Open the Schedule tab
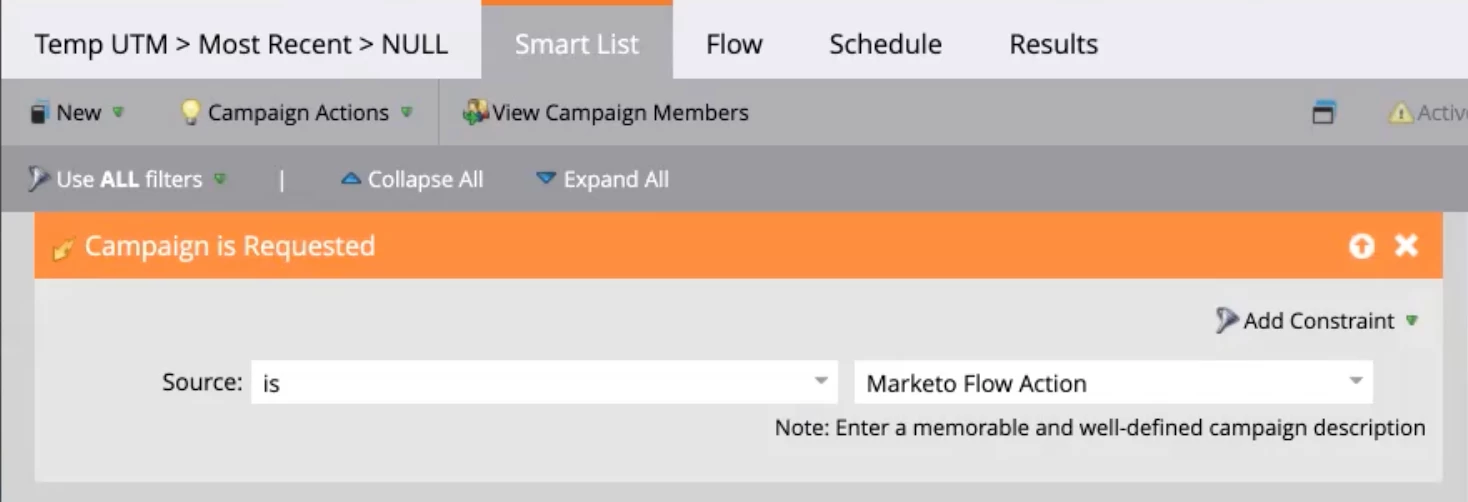Image resolution: width=1468 pixels, height=502 pixels. 885,44
